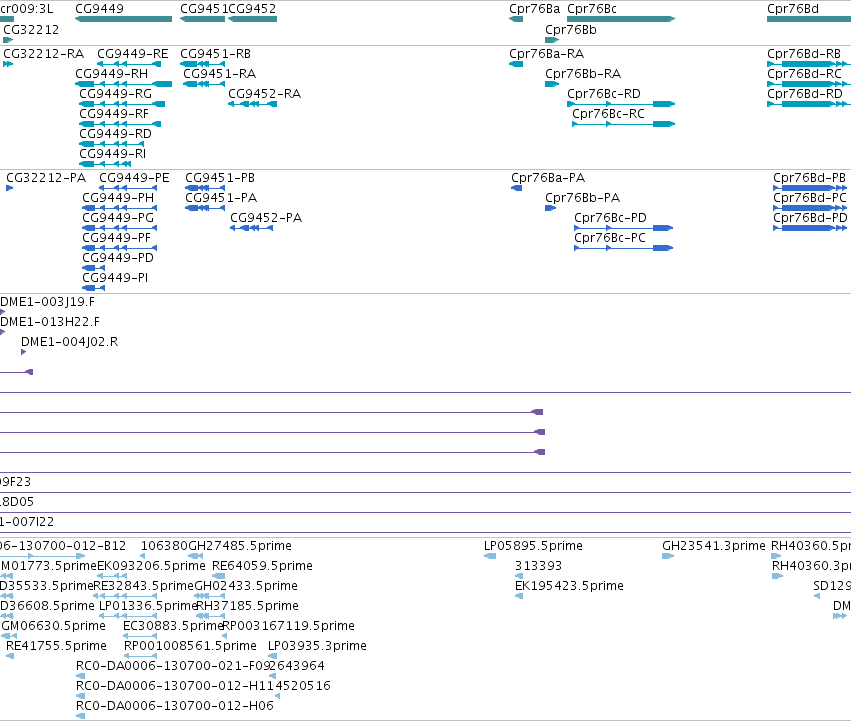Select EST RC0-DA0006-130700-012-H06
This screenshot has width=851, height=721.
point(175,706)
